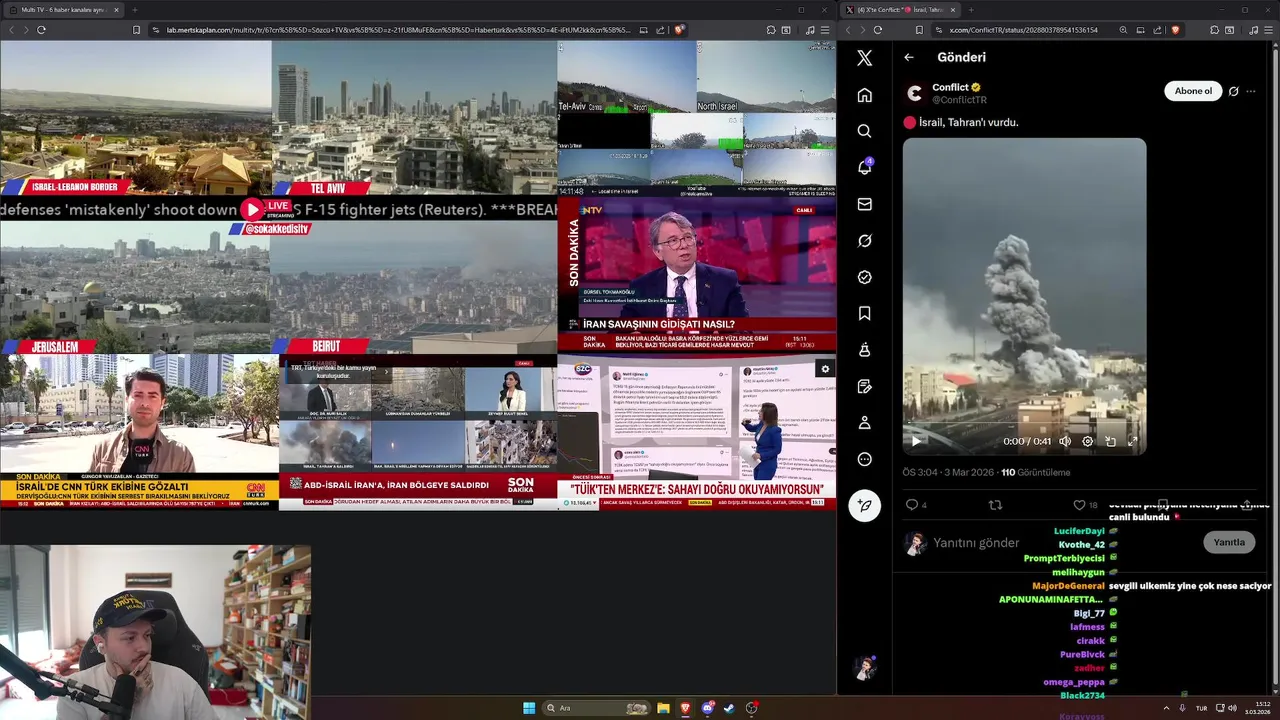
Task: Open settings gear on Sözcü TV tile
Action: pyautogui.click(x=825, y=369)
